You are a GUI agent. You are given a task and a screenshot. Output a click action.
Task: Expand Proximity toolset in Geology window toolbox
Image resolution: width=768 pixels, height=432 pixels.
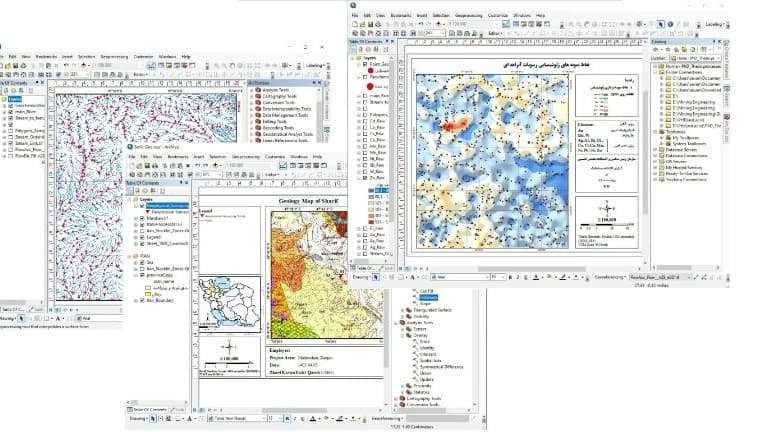[403, 386]
